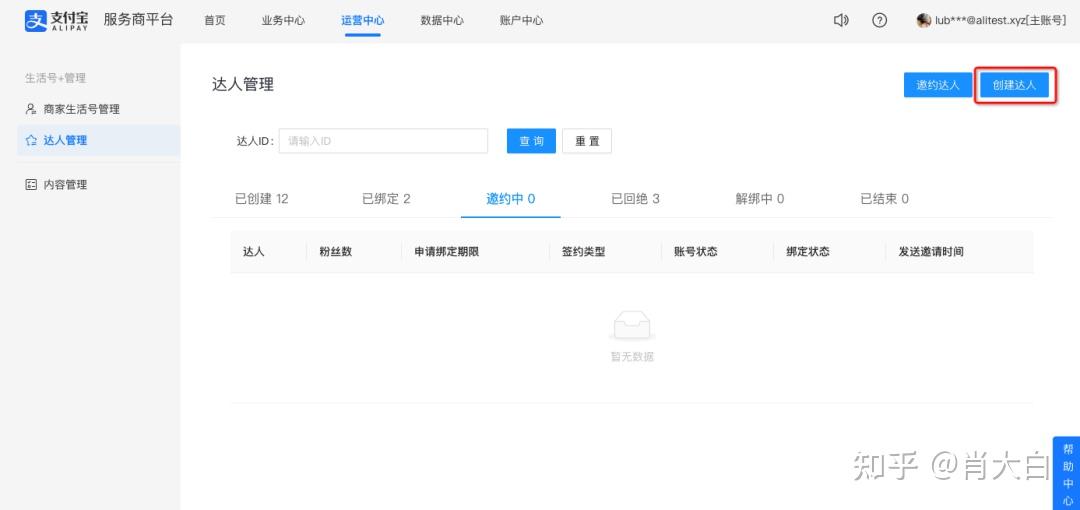
Task: Click the user avatar picture
Action: (x=924, y=21)
